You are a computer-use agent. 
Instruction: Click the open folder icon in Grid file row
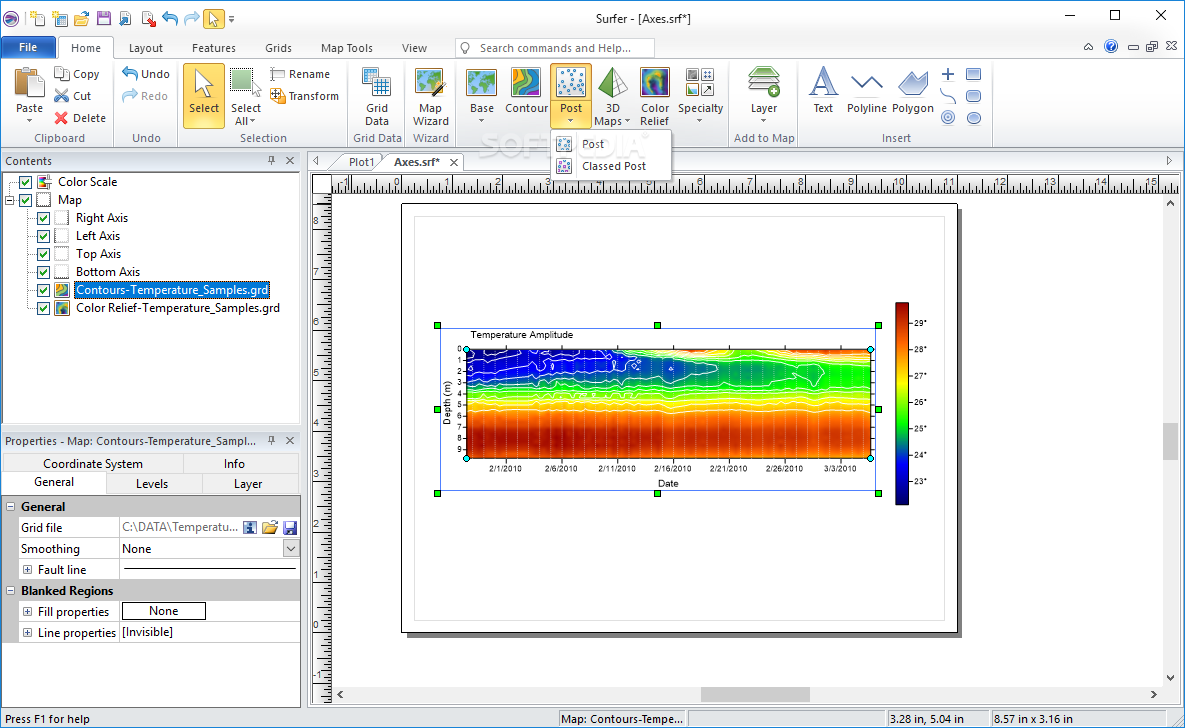click(270, 528)
